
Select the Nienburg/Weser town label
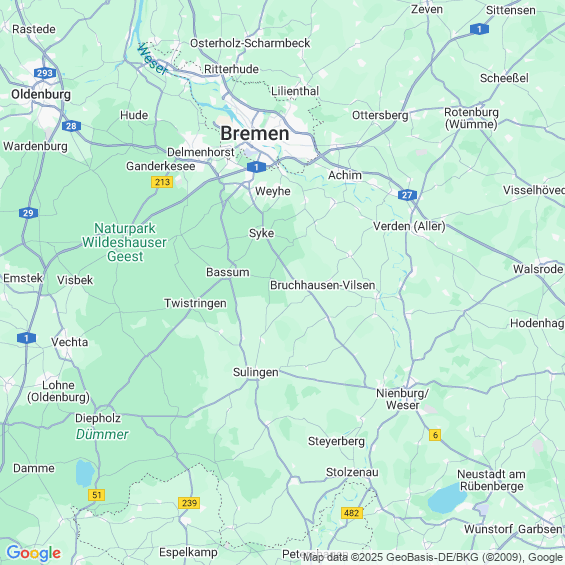402,399
